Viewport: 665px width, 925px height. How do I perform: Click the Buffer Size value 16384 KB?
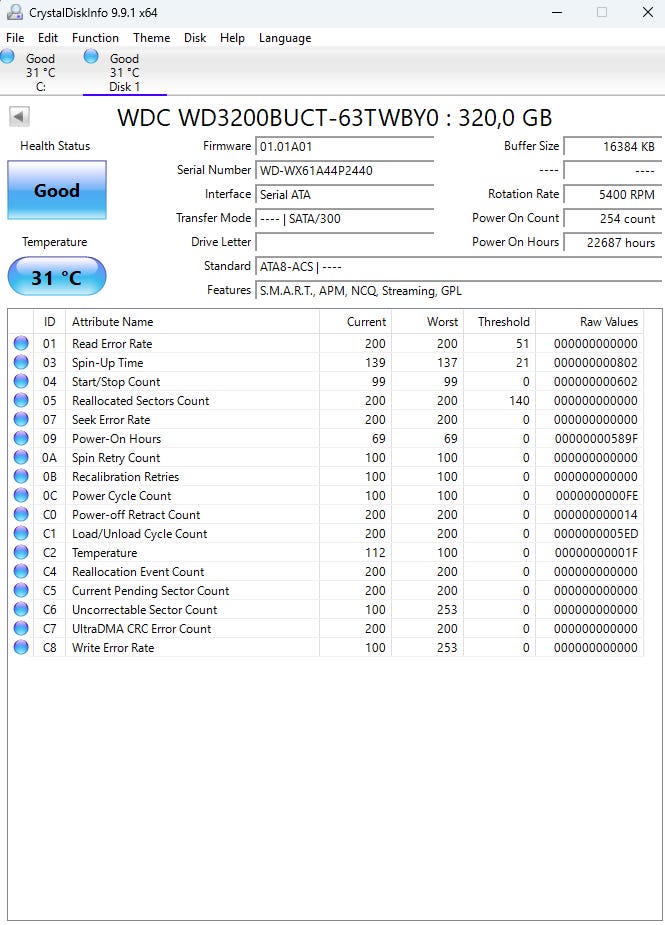click(x=612, y=146)
